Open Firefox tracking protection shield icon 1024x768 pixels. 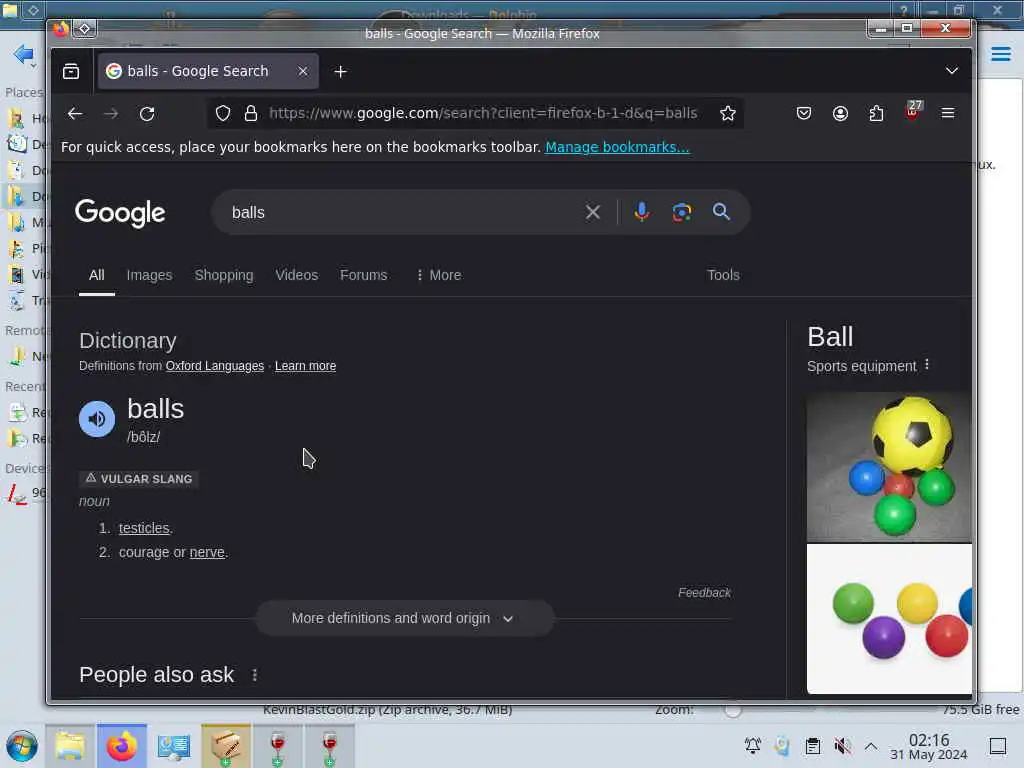(223, 114)
